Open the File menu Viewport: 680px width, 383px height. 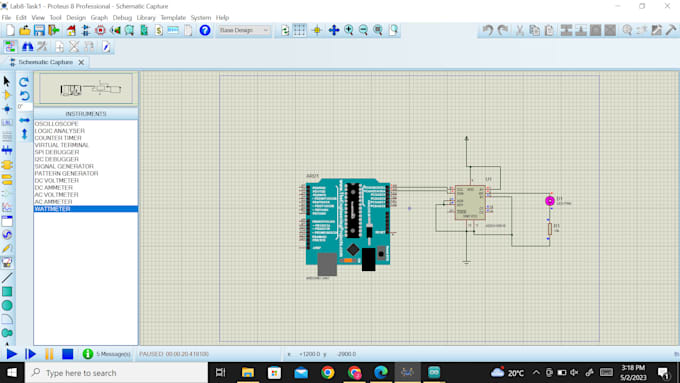[6, 18]
